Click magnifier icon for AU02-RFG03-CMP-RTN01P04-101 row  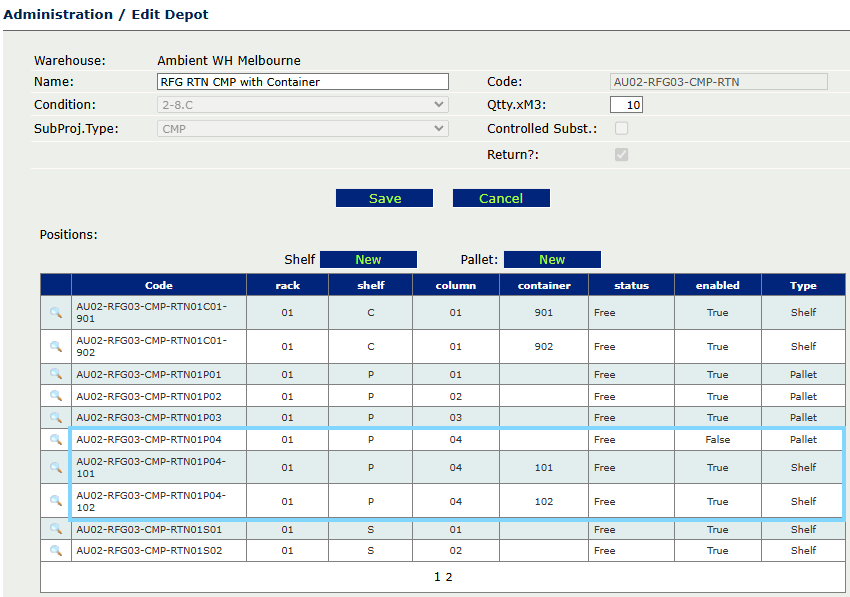(56, 467)
